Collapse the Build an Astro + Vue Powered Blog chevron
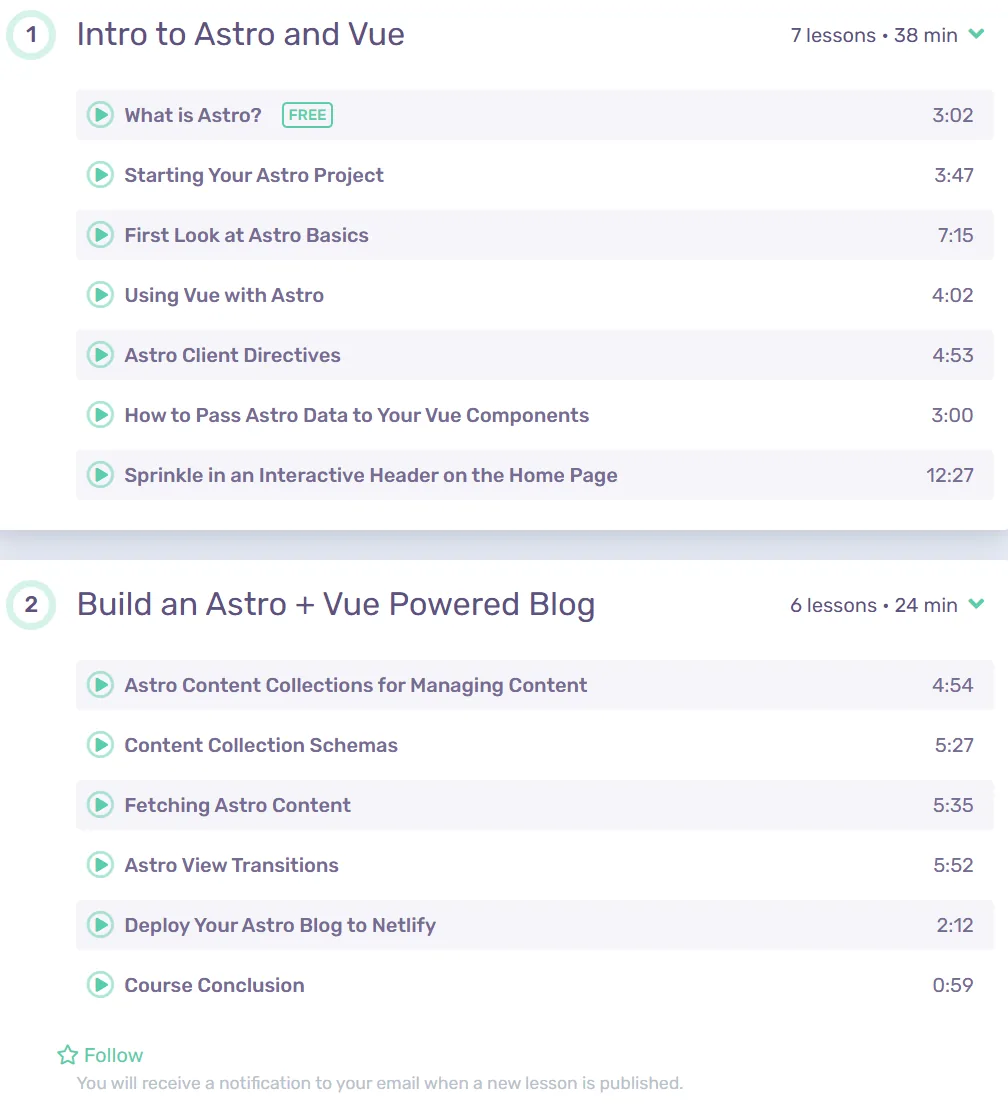This screenshot has height=1106, width=1008. pyautogui.click(x=976, y=603)
